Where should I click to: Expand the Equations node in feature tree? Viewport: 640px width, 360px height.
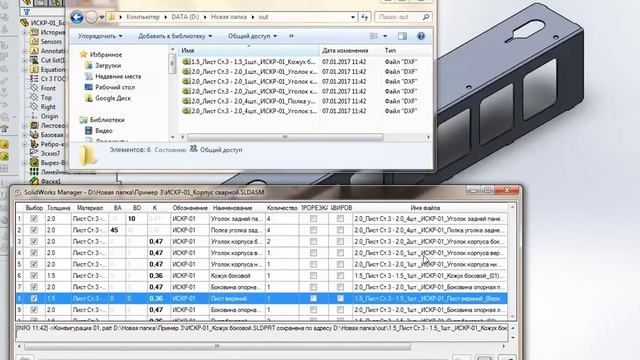click(x=24, y=69)
